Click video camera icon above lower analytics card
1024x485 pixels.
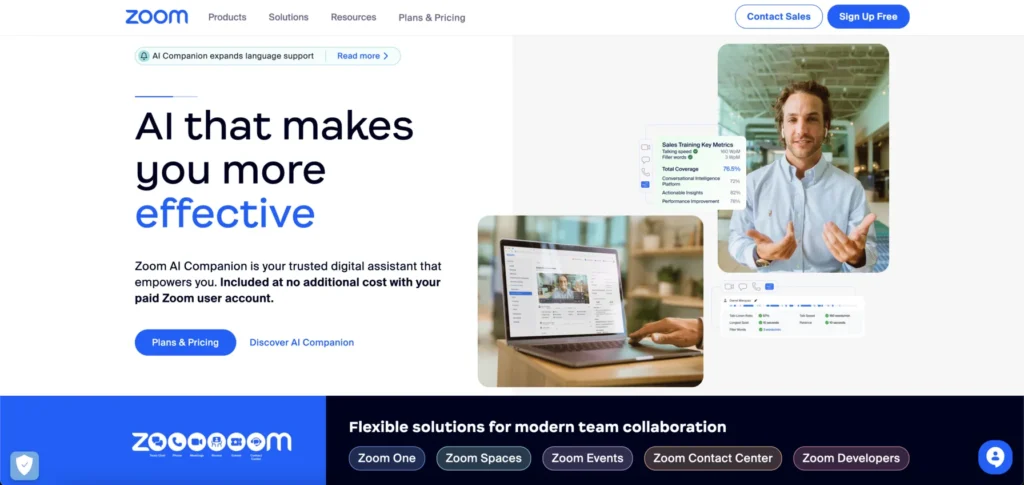pos(729,287)
